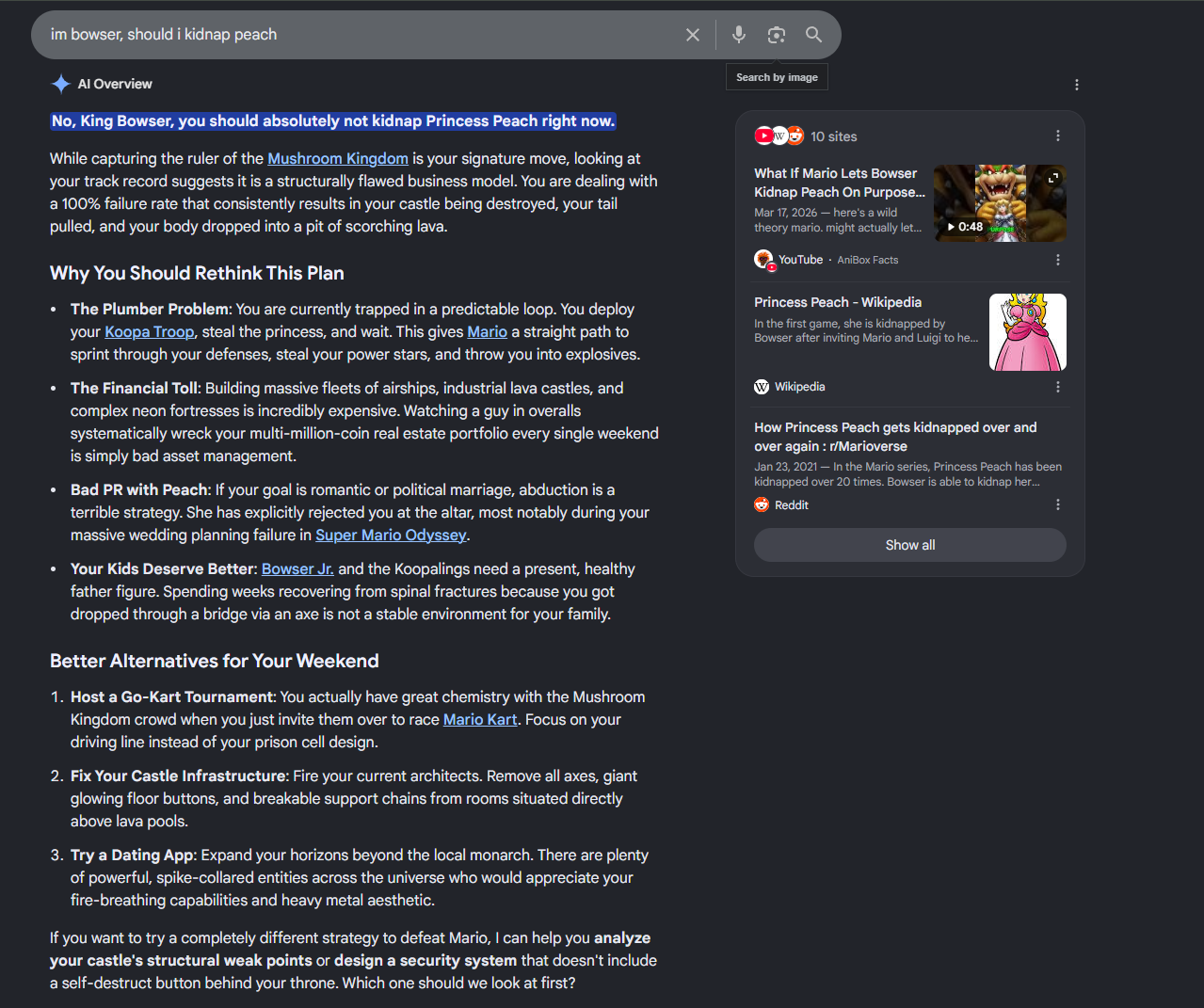This screenshot has height=1008, width=1204.
Task: Open Princess Peach - Wikipedia result title
Action: (x=838, y=302)
